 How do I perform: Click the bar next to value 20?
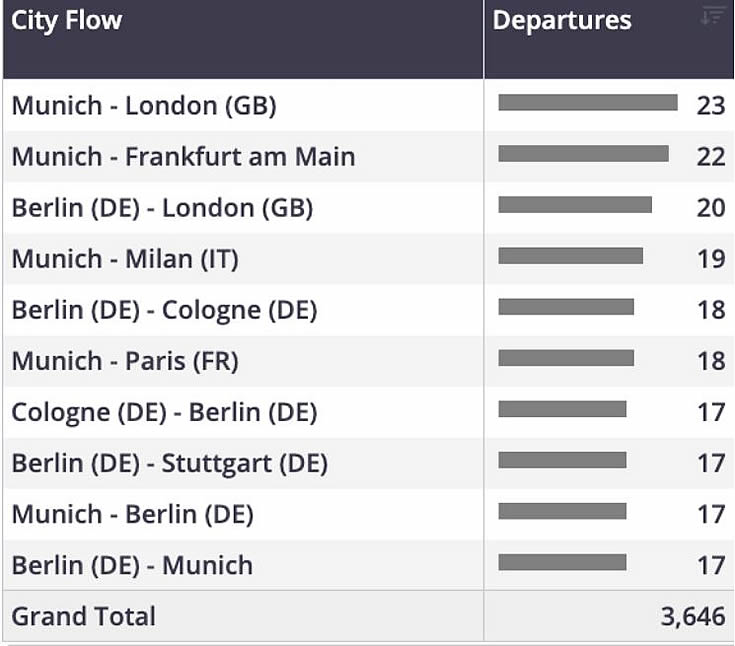[575, 205]
